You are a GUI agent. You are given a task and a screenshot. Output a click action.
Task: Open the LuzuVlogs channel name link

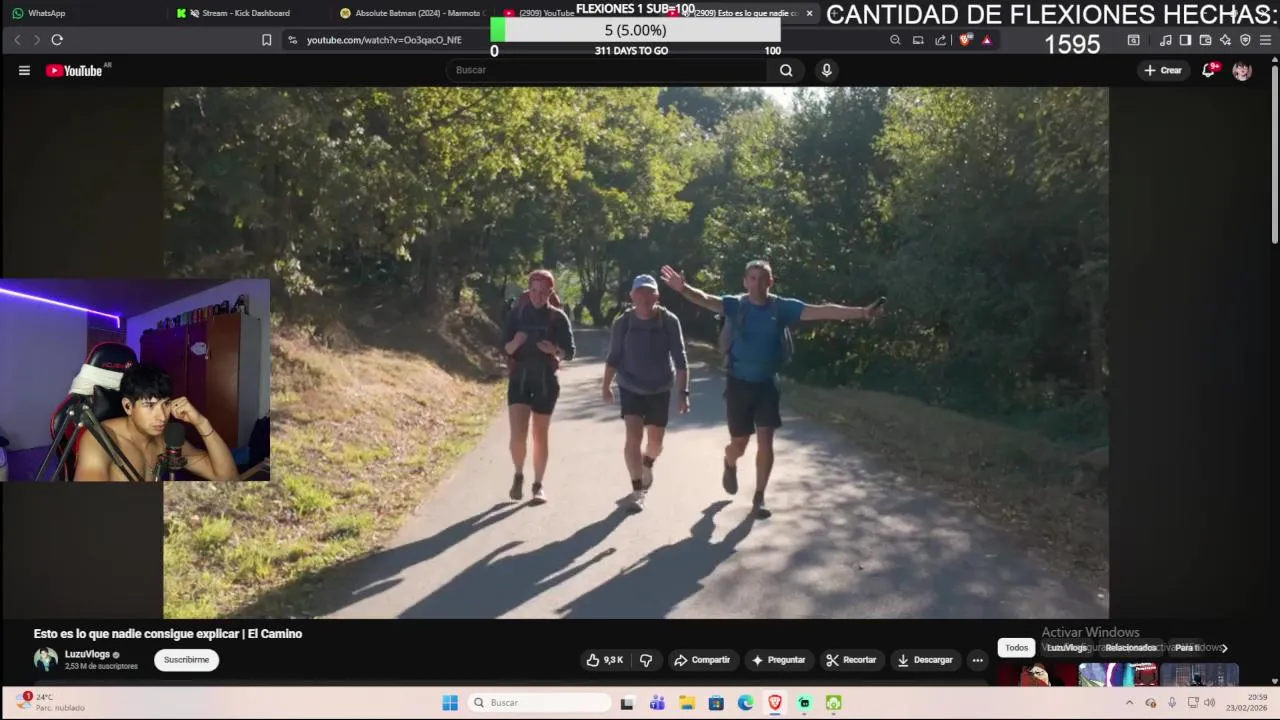point(87,655)
